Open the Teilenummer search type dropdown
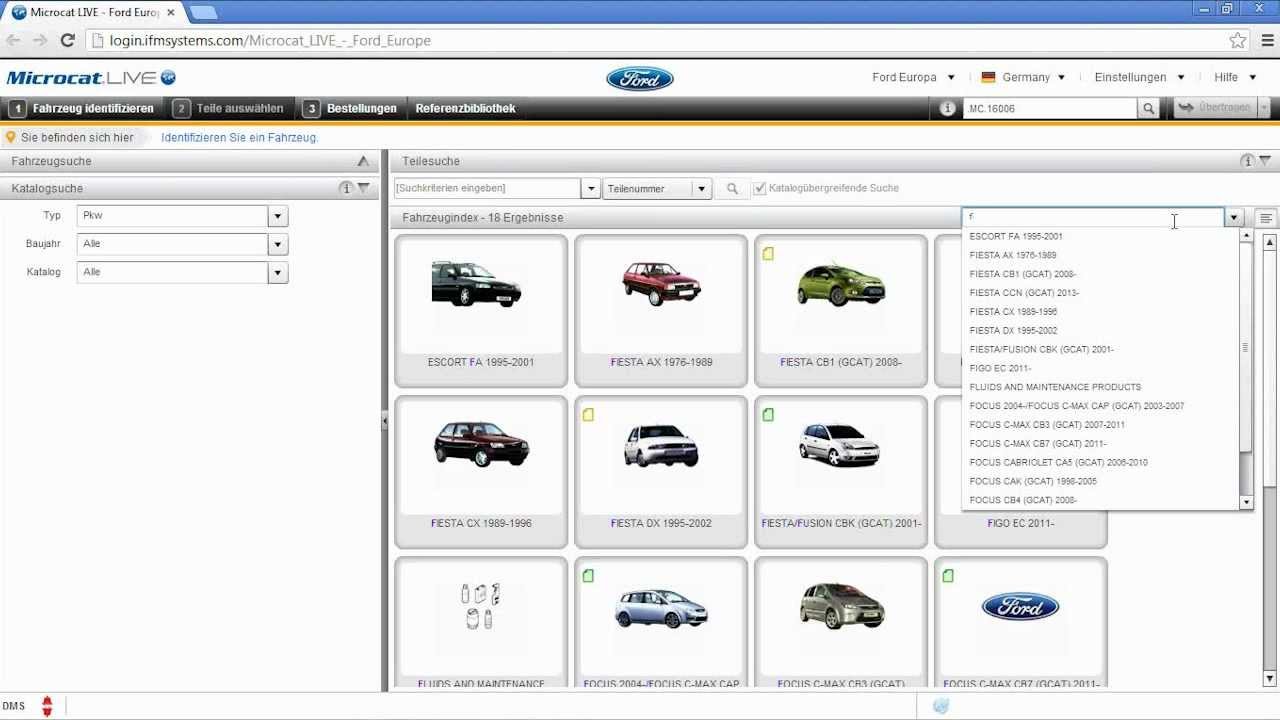Screen dimensions: 1280x720 coord(702,188)
